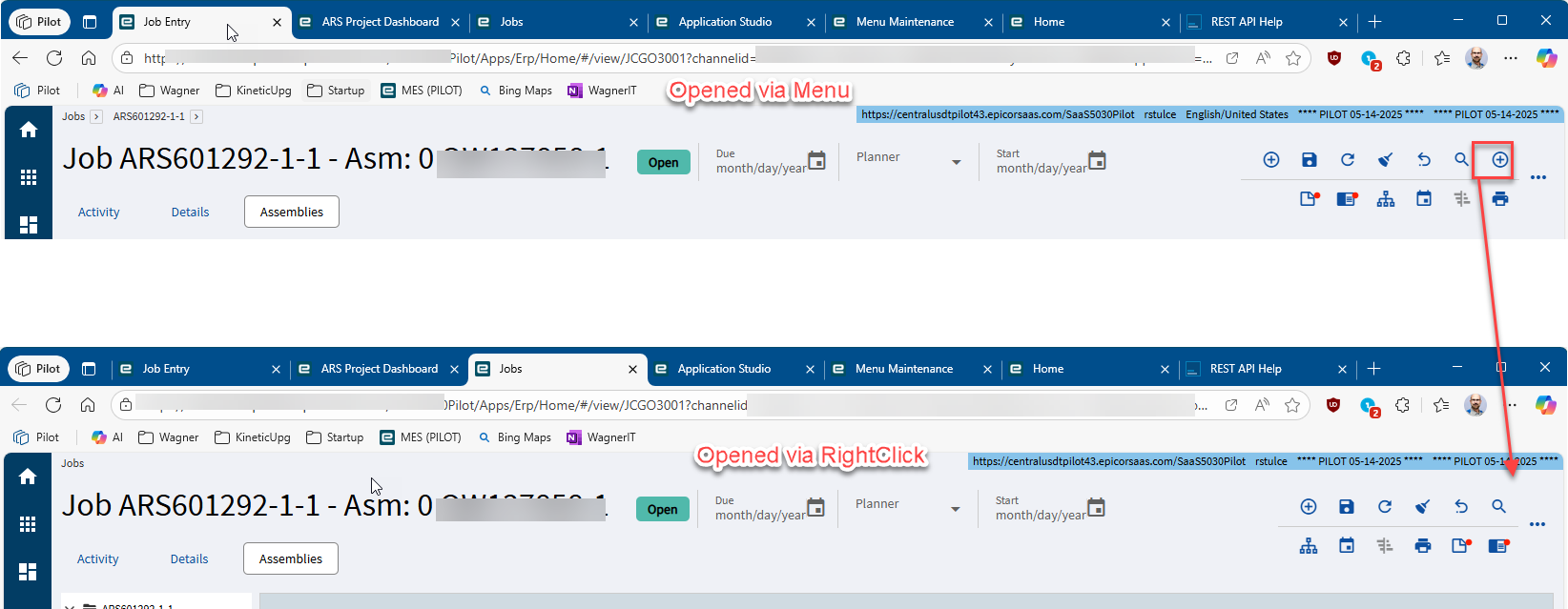
Task: Click plus icon right of search, top window
Action: (1500, 160)
